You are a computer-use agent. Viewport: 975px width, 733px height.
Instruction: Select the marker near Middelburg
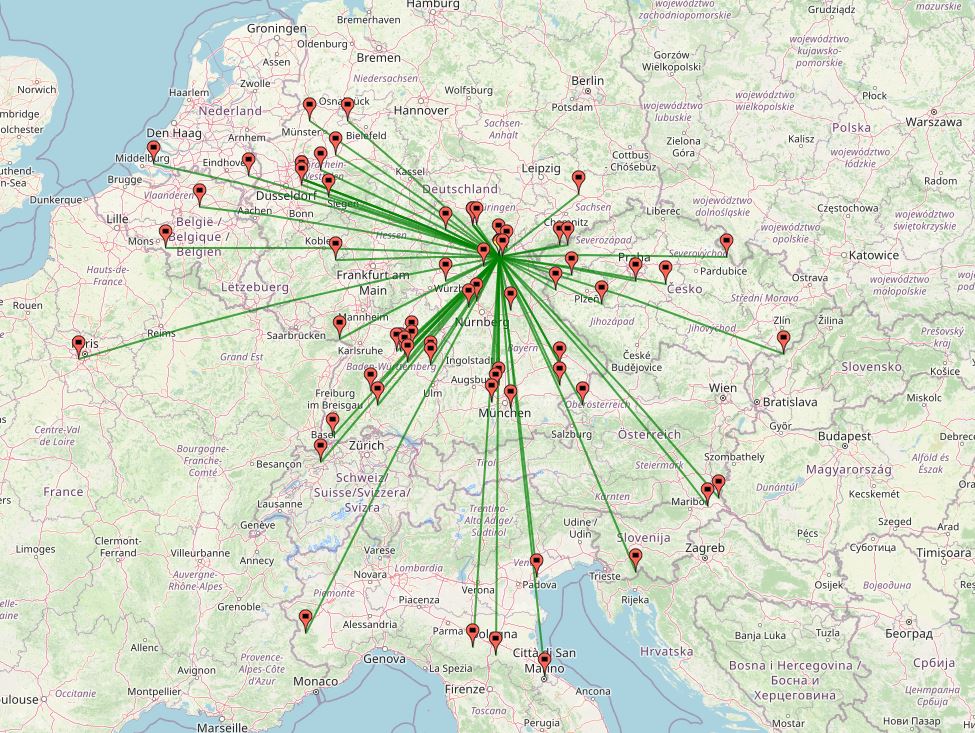click(x=154, y=151)
